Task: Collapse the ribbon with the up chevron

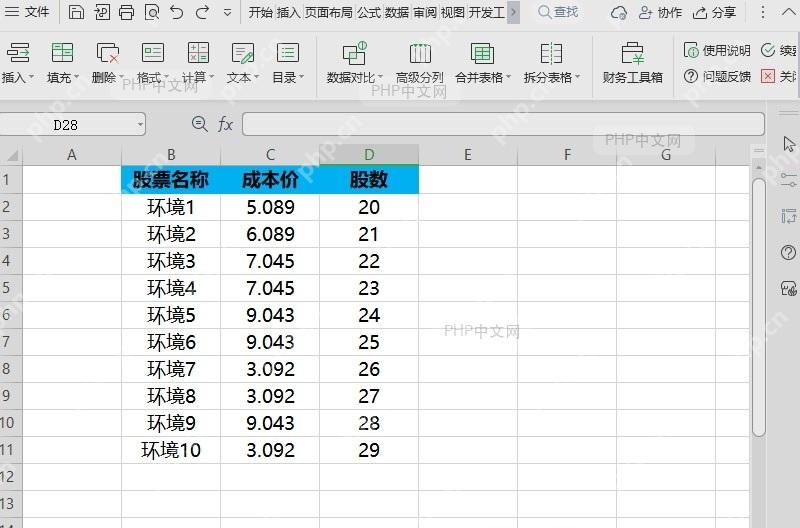Action: [789, 12]
